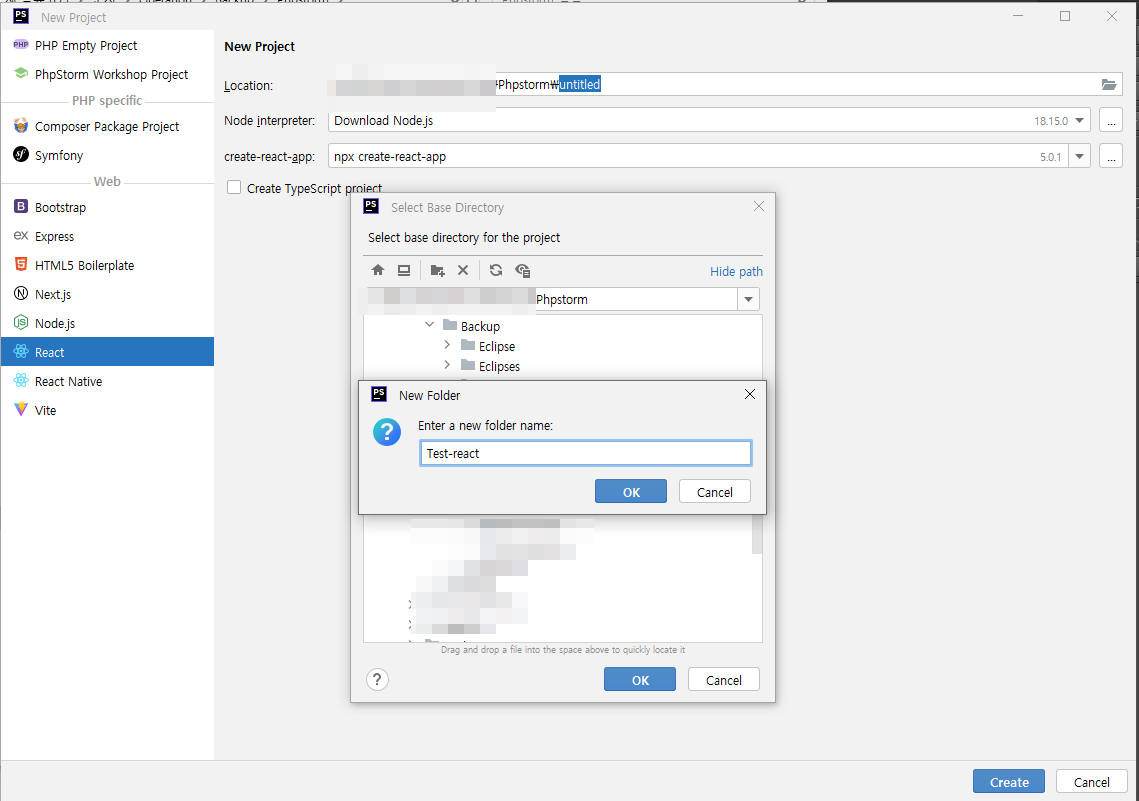1139x801 pixels.
Task: Choose Composer Package Project generator
Action: 108,126
